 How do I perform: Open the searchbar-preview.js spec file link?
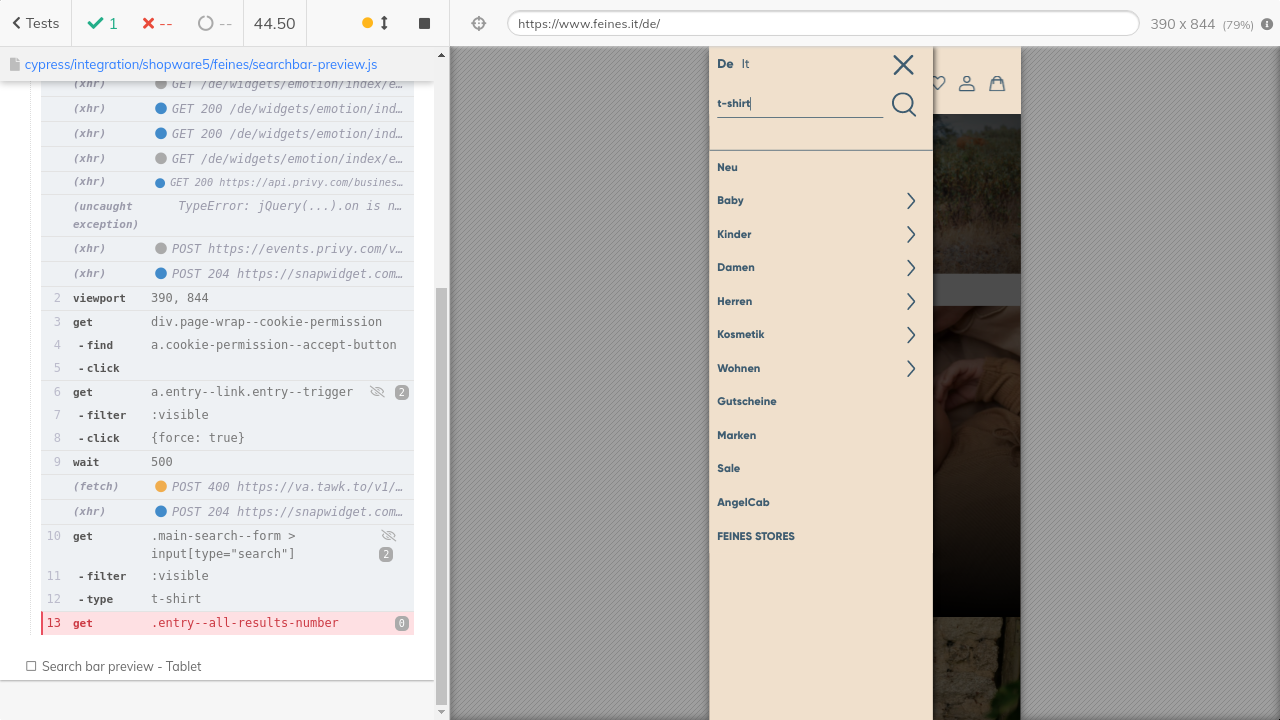(x=200, y=64)
